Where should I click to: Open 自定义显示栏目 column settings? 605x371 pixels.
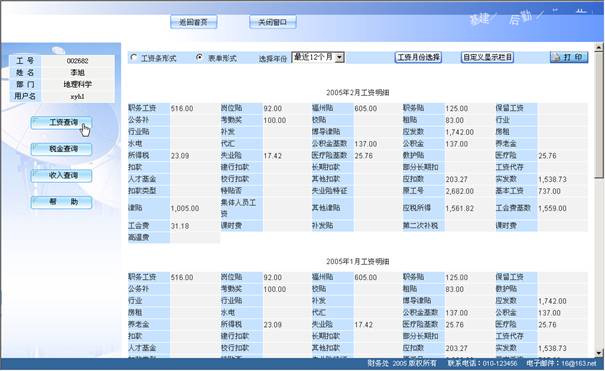487,57
